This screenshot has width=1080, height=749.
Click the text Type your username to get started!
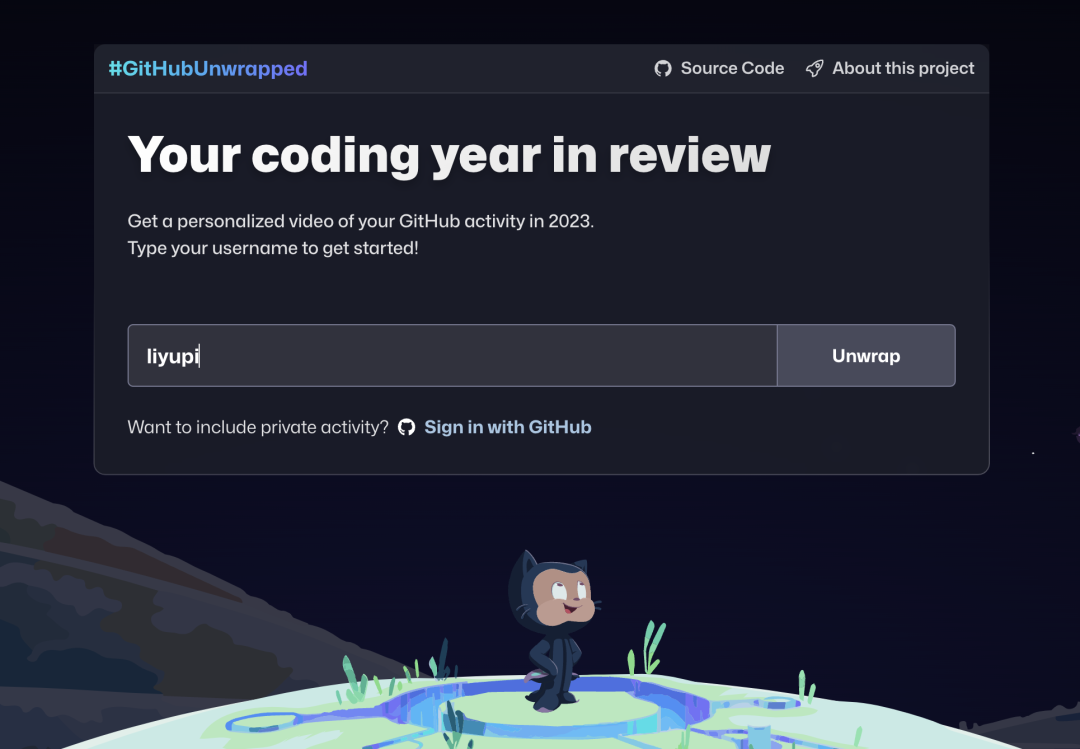pos(273,248)
